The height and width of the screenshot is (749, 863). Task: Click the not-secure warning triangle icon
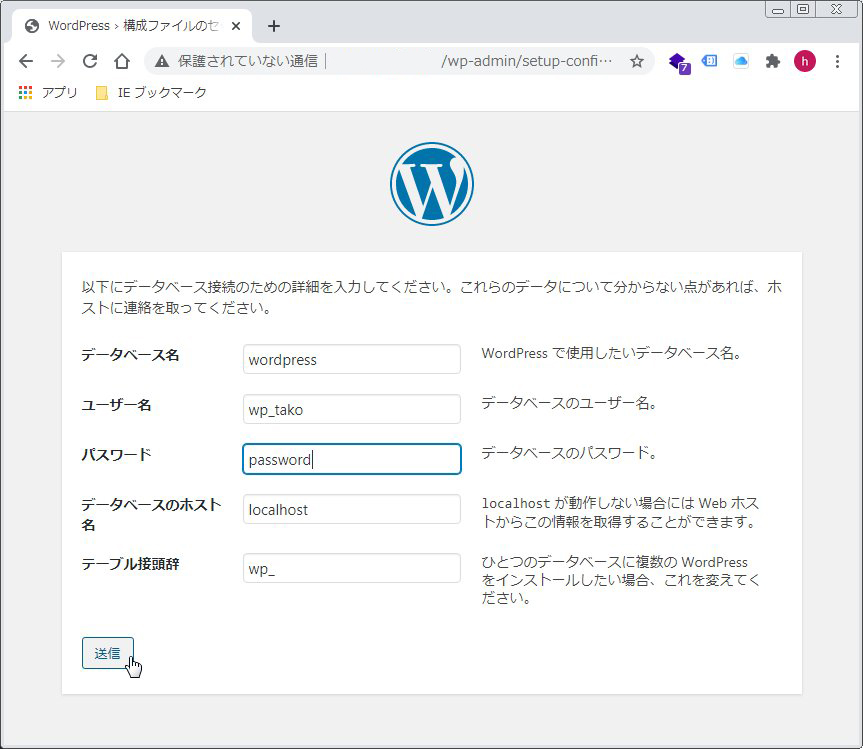[162, 61]
